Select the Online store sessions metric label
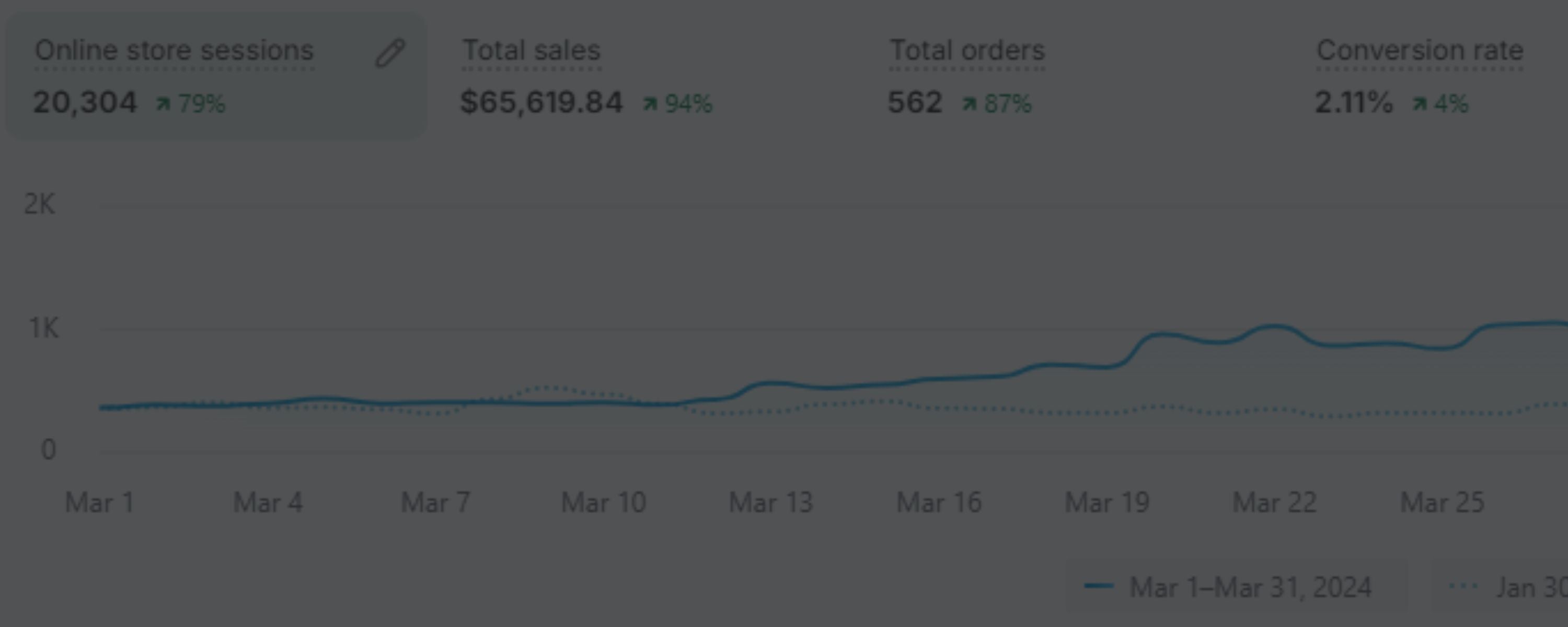 tap(174, 51)
